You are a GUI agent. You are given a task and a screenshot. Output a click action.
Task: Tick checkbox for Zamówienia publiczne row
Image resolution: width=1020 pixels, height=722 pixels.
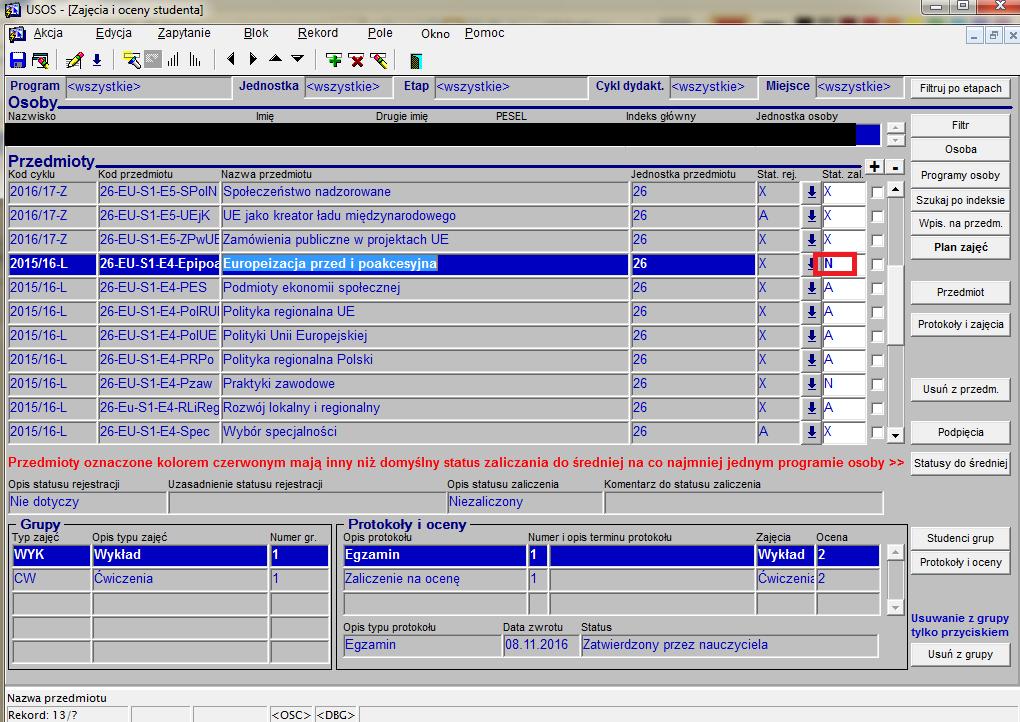878,241
